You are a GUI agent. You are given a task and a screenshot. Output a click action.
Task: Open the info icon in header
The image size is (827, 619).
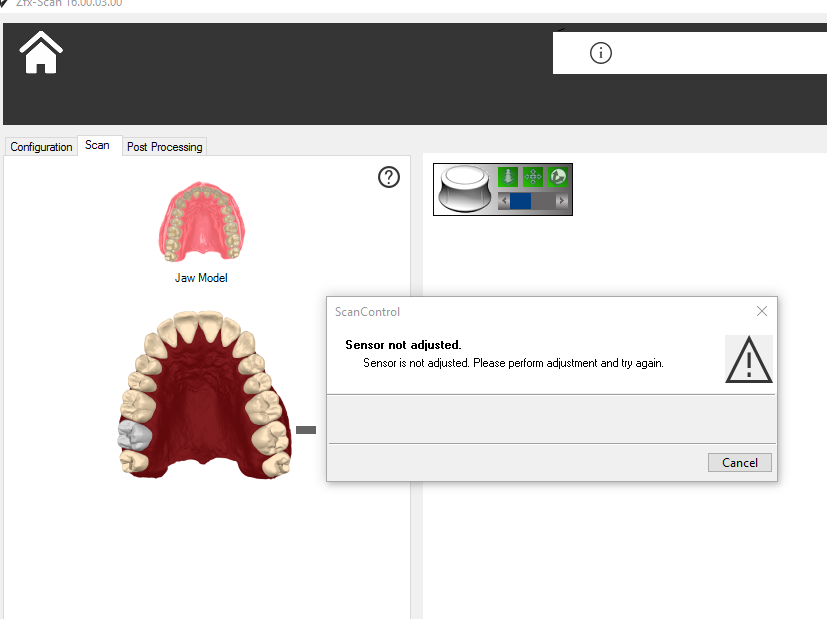point(600,53)
